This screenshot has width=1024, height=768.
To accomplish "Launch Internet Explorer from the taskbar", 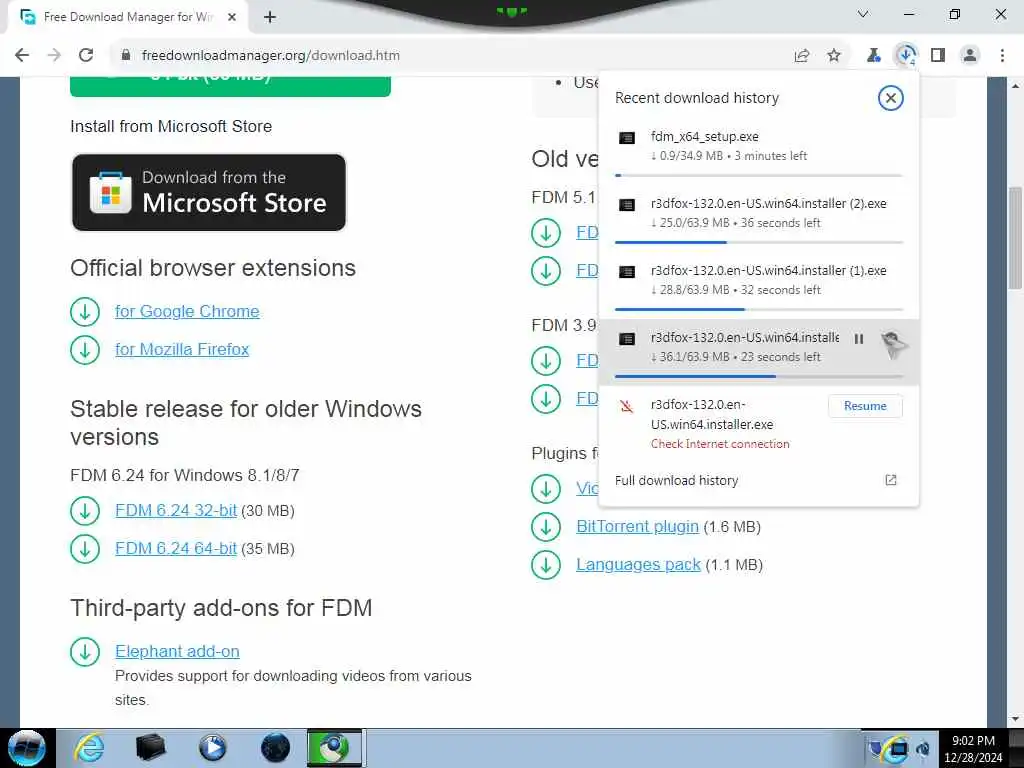I will (x=89, y=748).
